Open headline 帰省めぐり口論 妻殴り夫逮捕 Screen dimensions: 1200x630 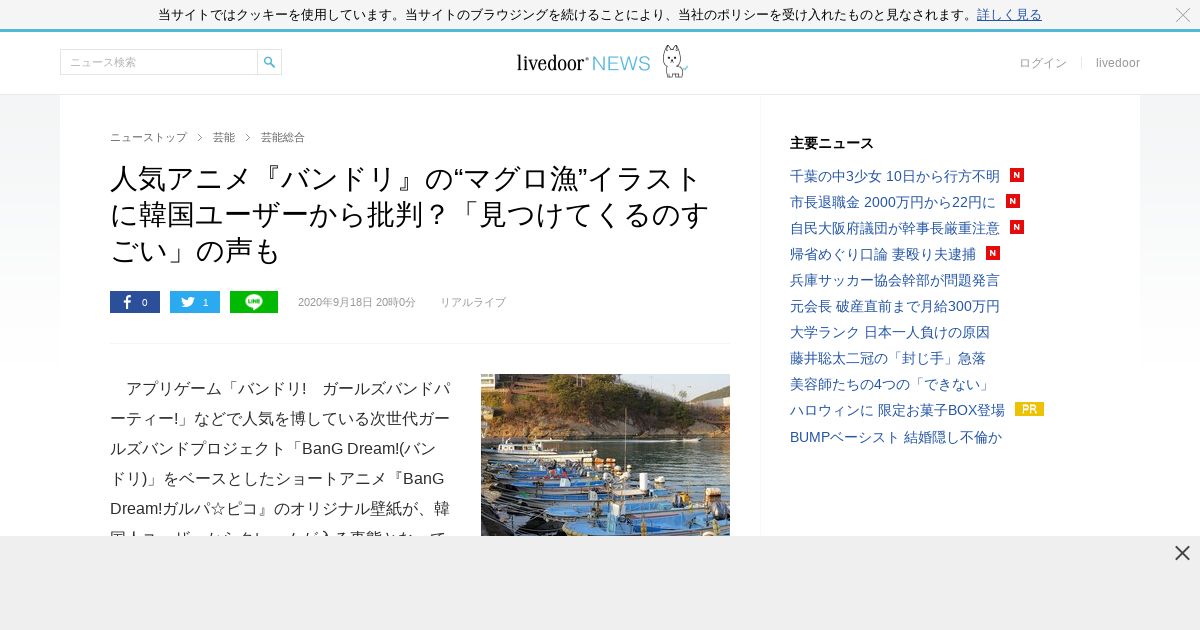[x=883, y=254]
